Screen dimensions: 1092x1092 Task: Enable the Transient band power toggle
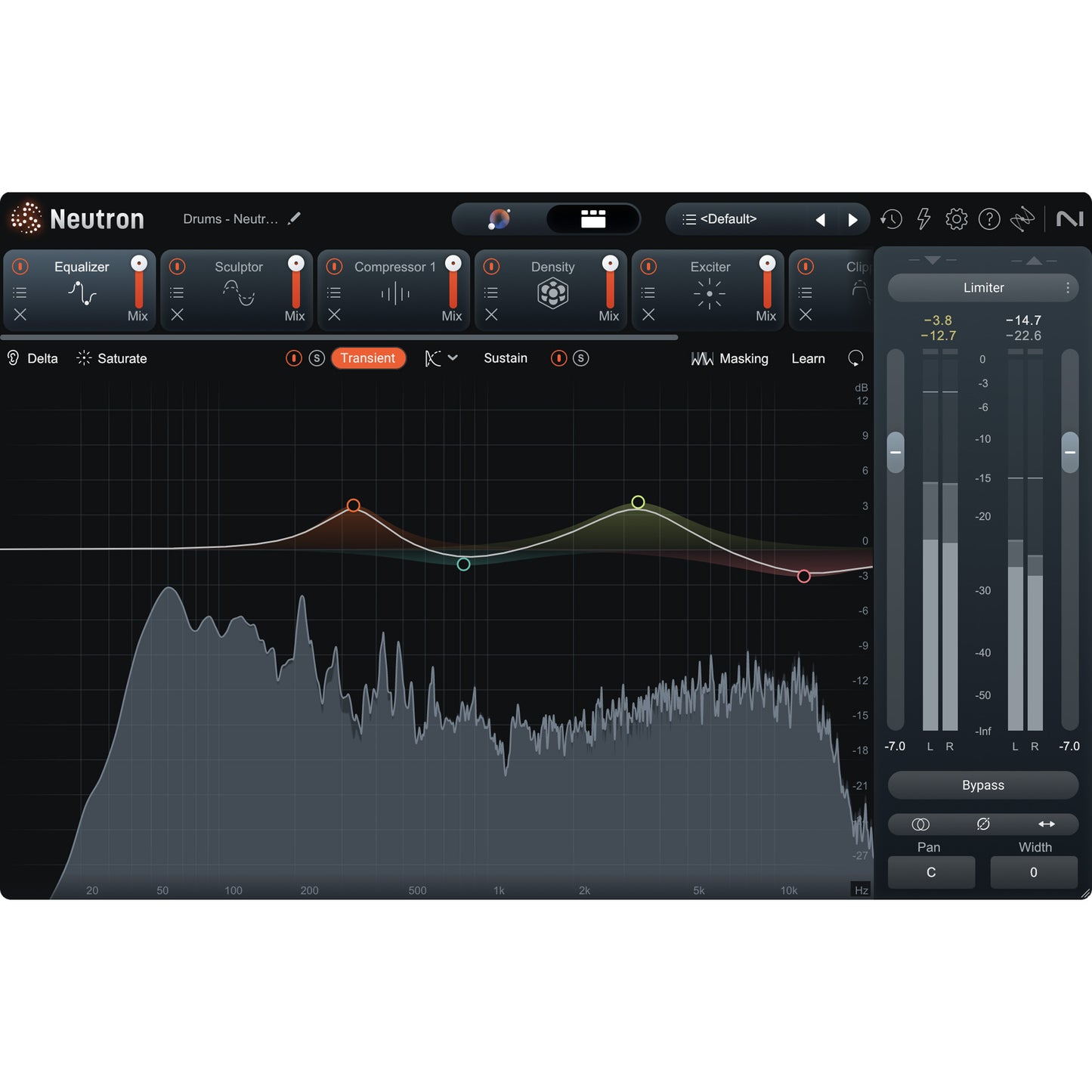[x=294, y=358]
